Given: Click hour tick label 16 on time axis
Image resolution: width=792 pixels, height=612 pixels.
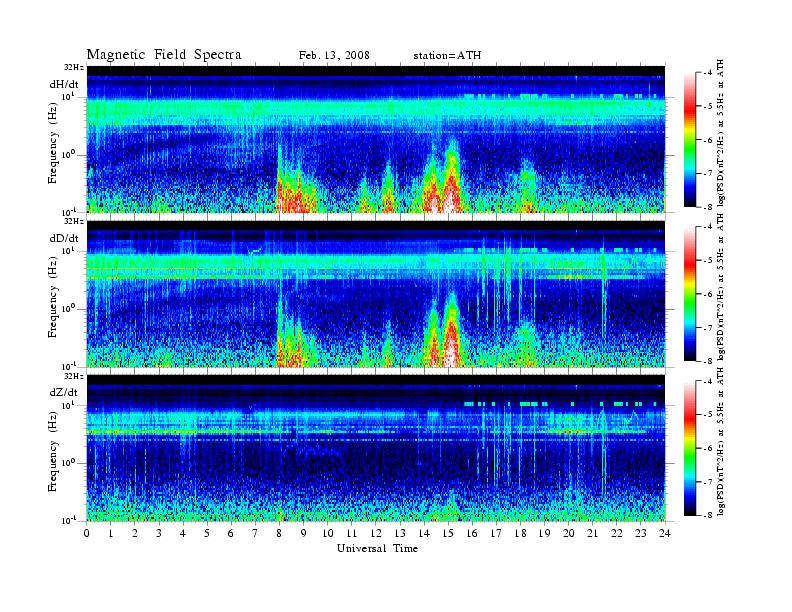Looking at the screenshot, I should pos(472,533).
